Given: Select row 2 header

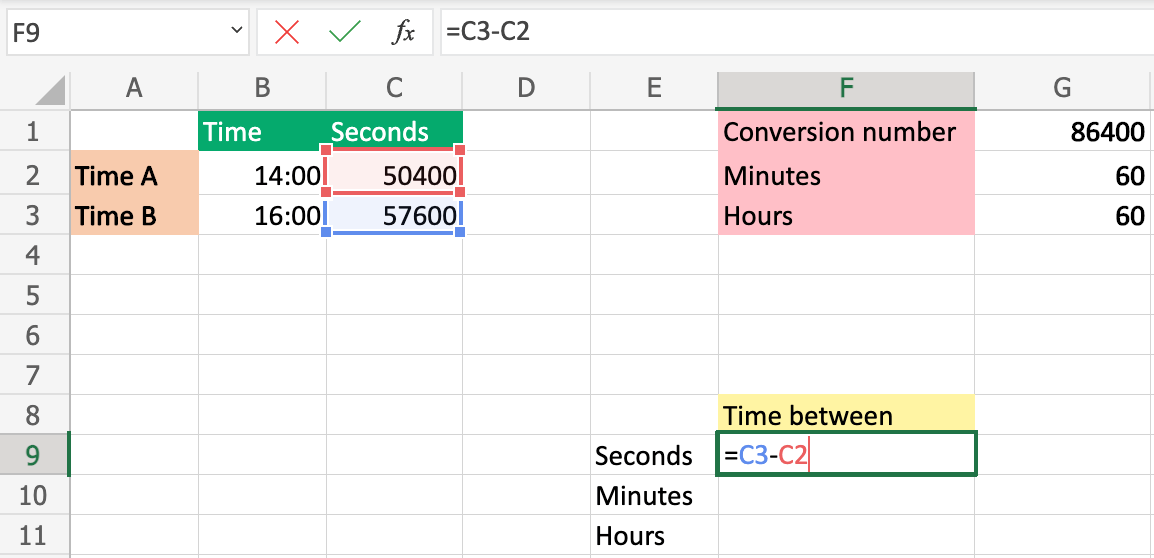Looking at the screenshot, I should 33,176.
